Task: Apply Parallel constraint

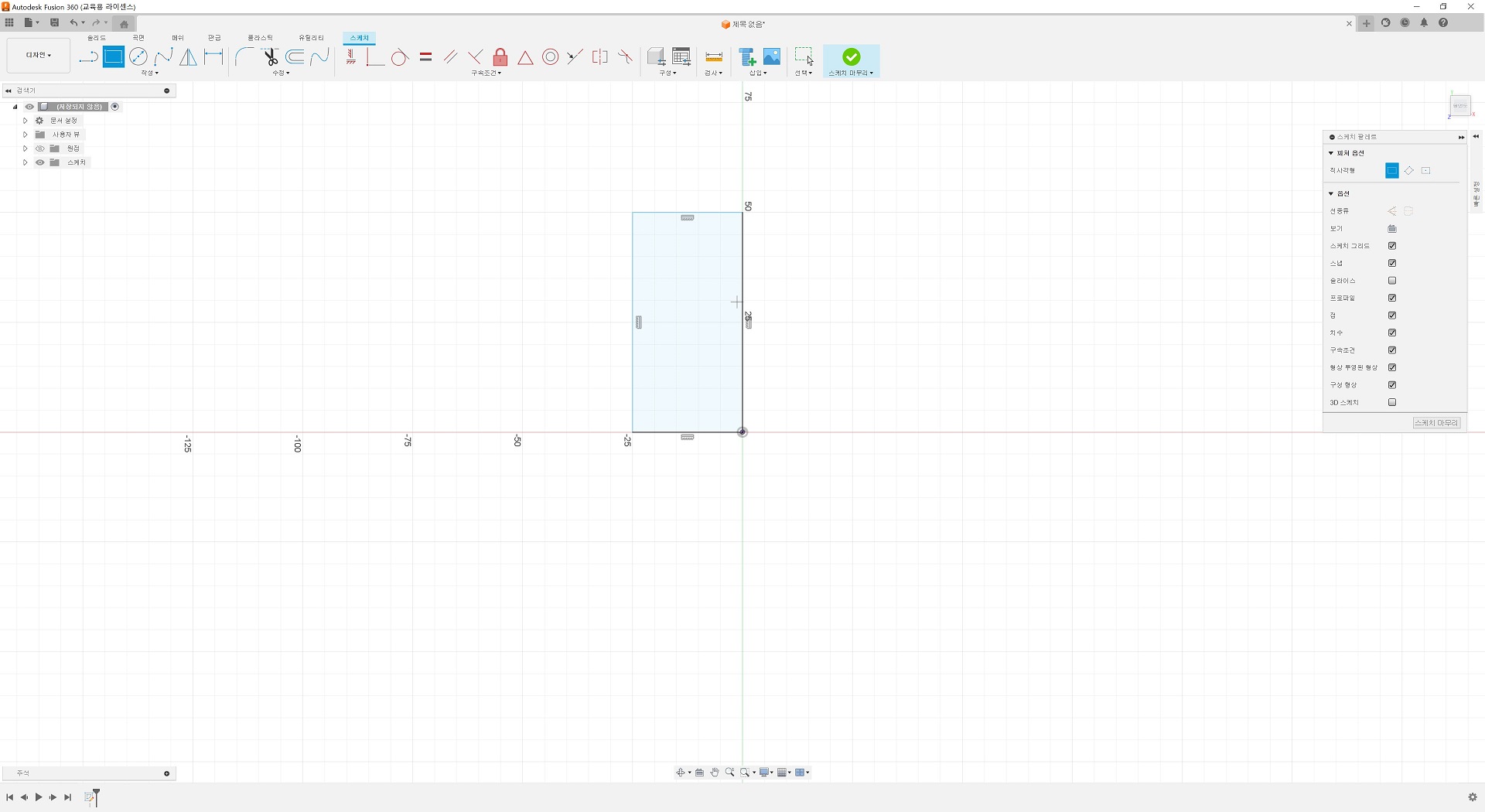Action: click(x=450, y=57)
